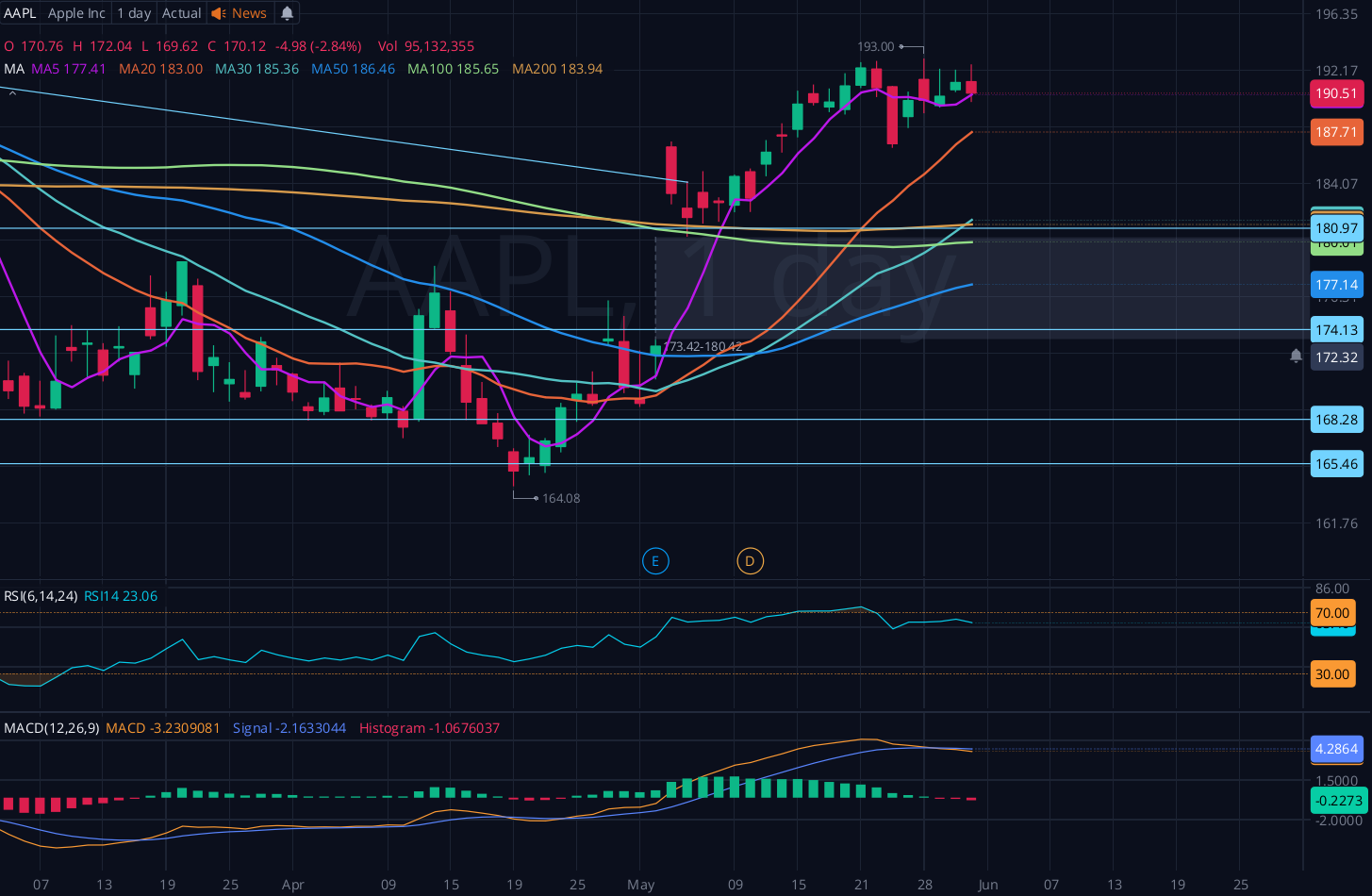
Task: Click the blue 177.14 price tag
Action: point(1337,284)
